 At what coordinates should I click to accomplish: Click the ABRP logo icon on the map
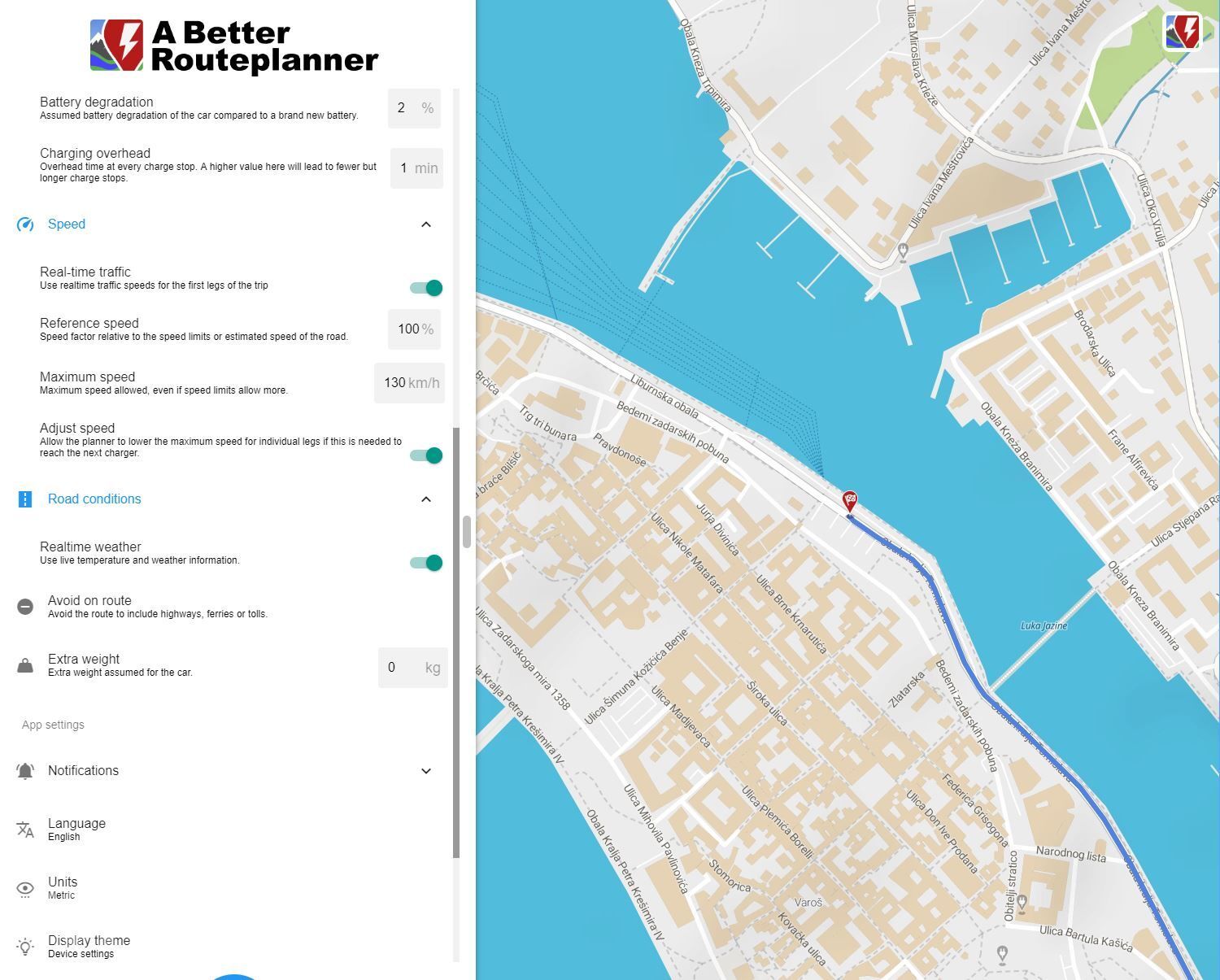click(1183, 29)
